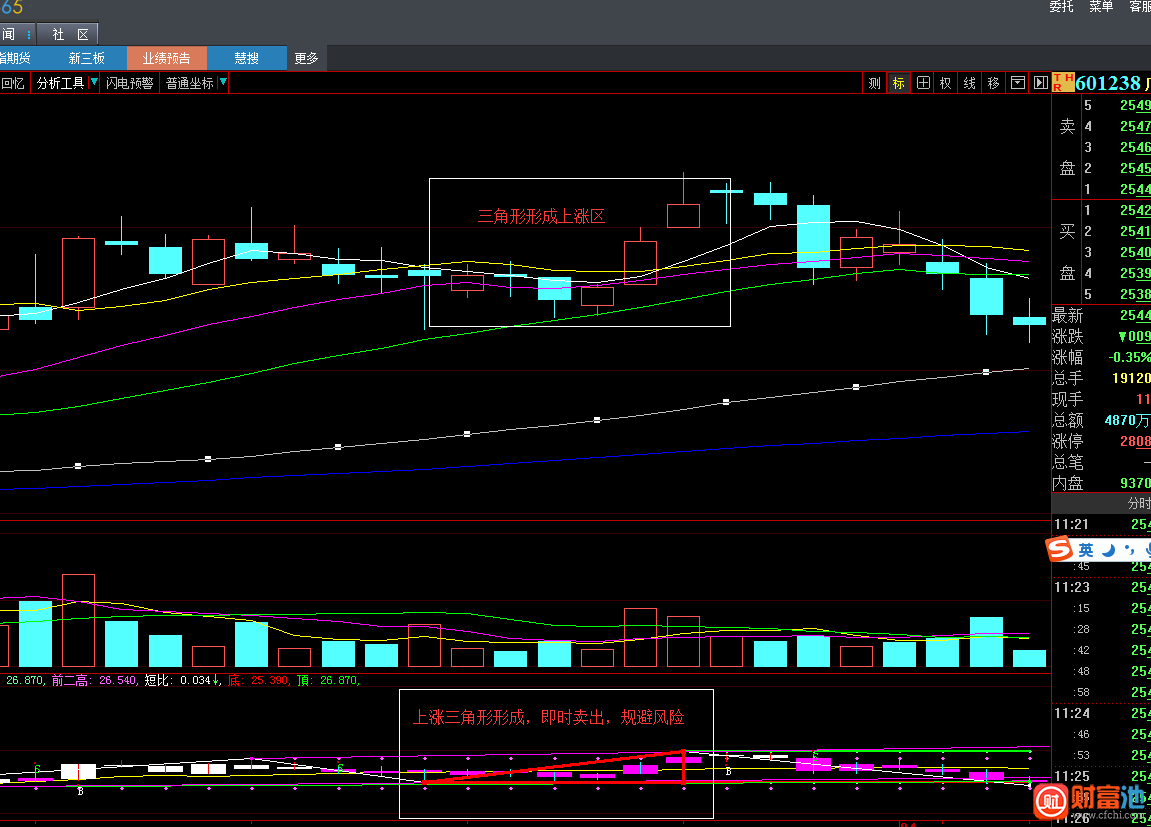The width and height of the screenshot is (1151, 827).
Task: Click the 矩比: 0.034 indicator value
Action: [x=181, y=680]
